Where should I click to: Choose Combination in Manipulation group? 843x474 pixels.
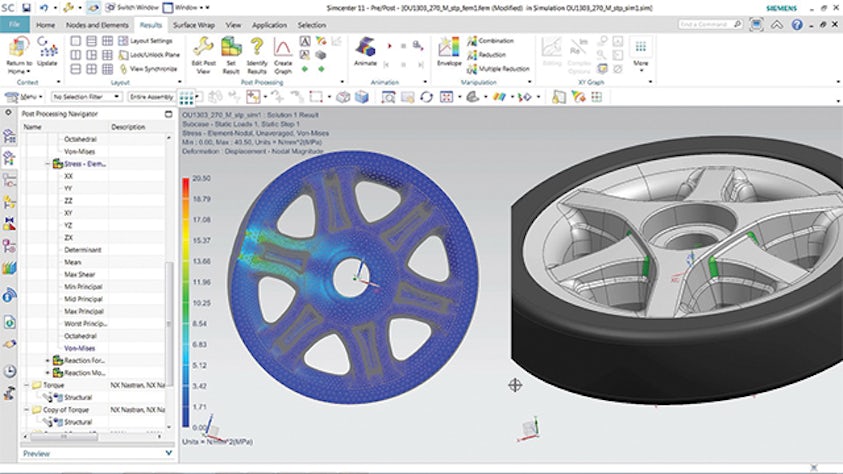click(490, 41)
